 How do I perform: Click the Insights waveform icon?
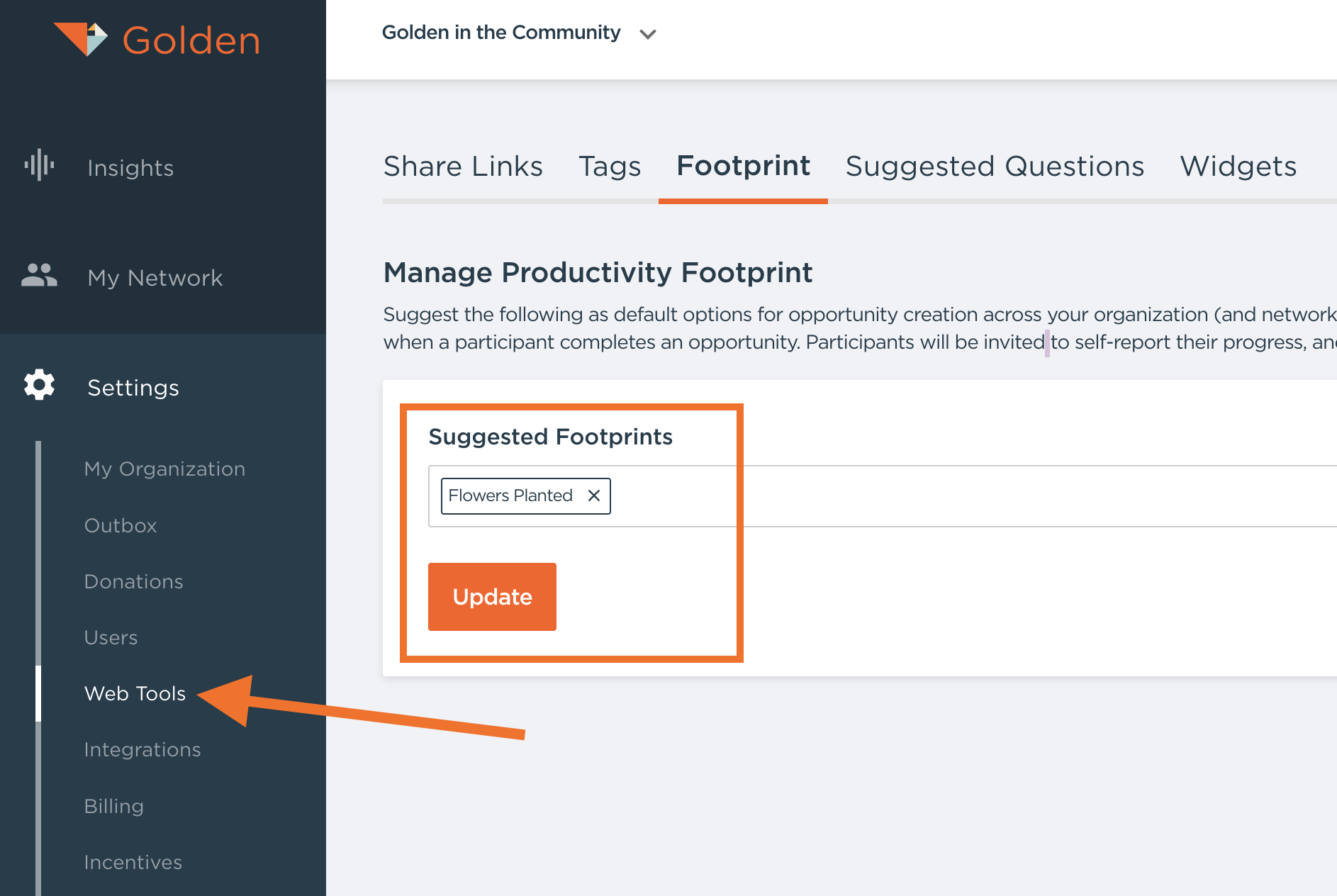[x=39, y=165]
